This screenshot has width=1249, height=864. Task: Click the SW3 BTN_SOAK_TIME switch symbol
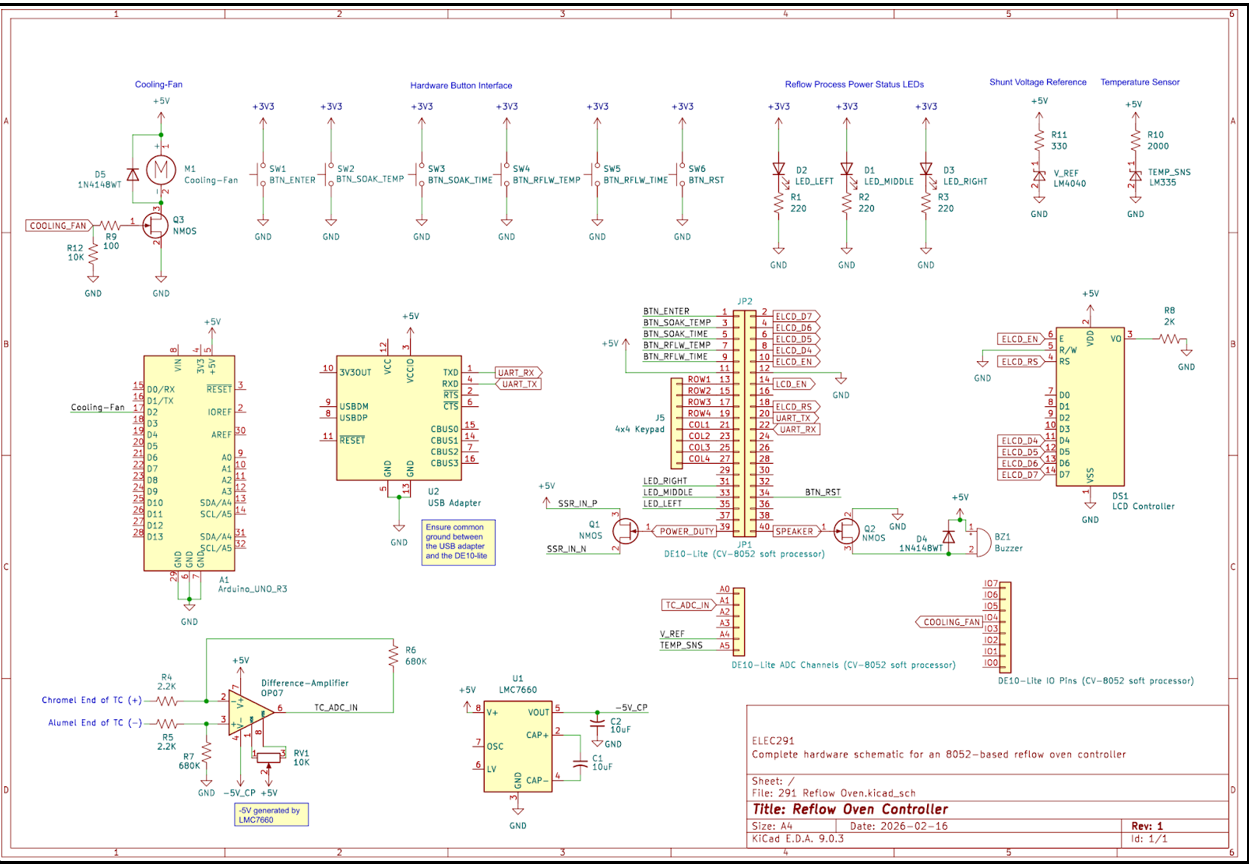click(420, 174)
